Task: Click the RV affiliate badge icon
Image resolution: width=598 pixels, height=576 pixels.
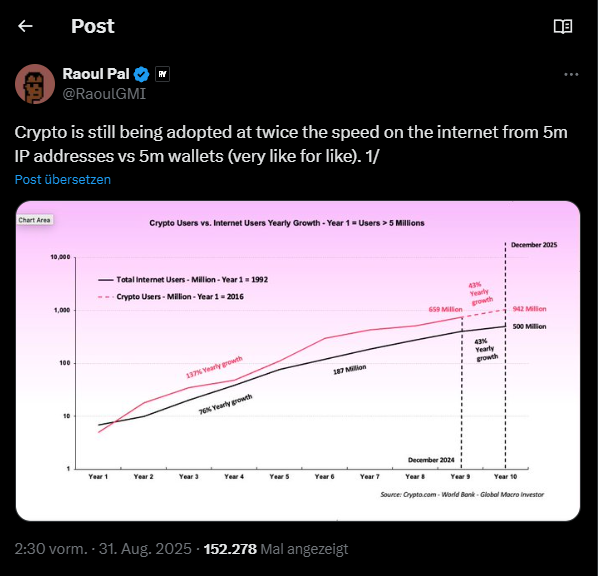Action: click(x=162, y=74)
